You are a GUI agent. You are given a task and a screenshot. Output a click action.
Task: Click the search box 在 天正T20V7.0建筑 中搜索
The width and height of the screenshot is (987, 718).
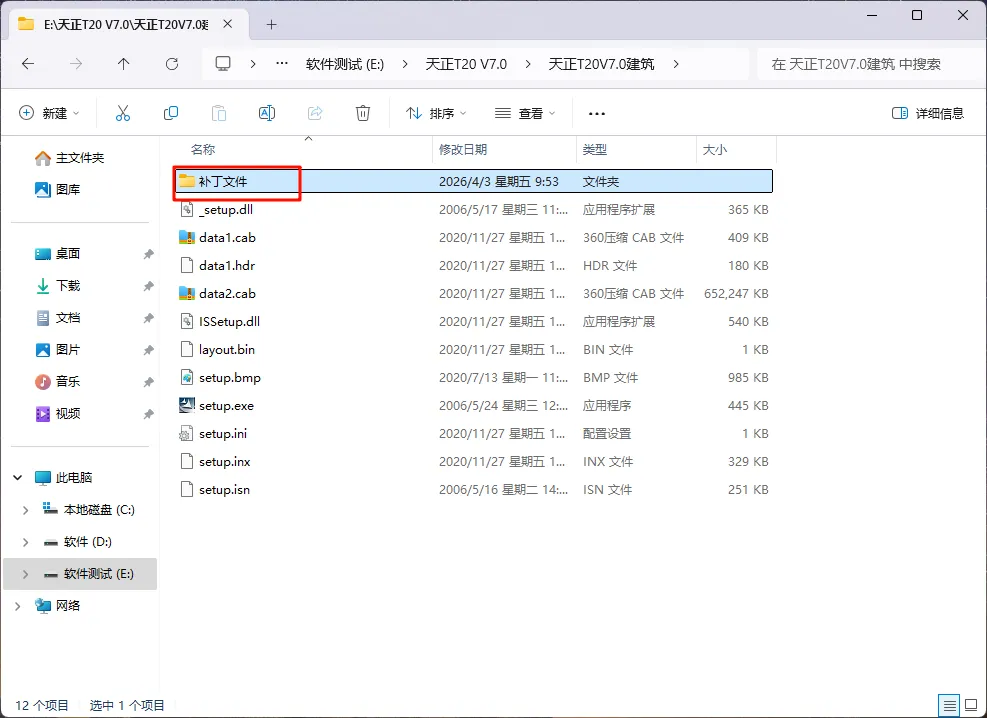coord(869,64)
